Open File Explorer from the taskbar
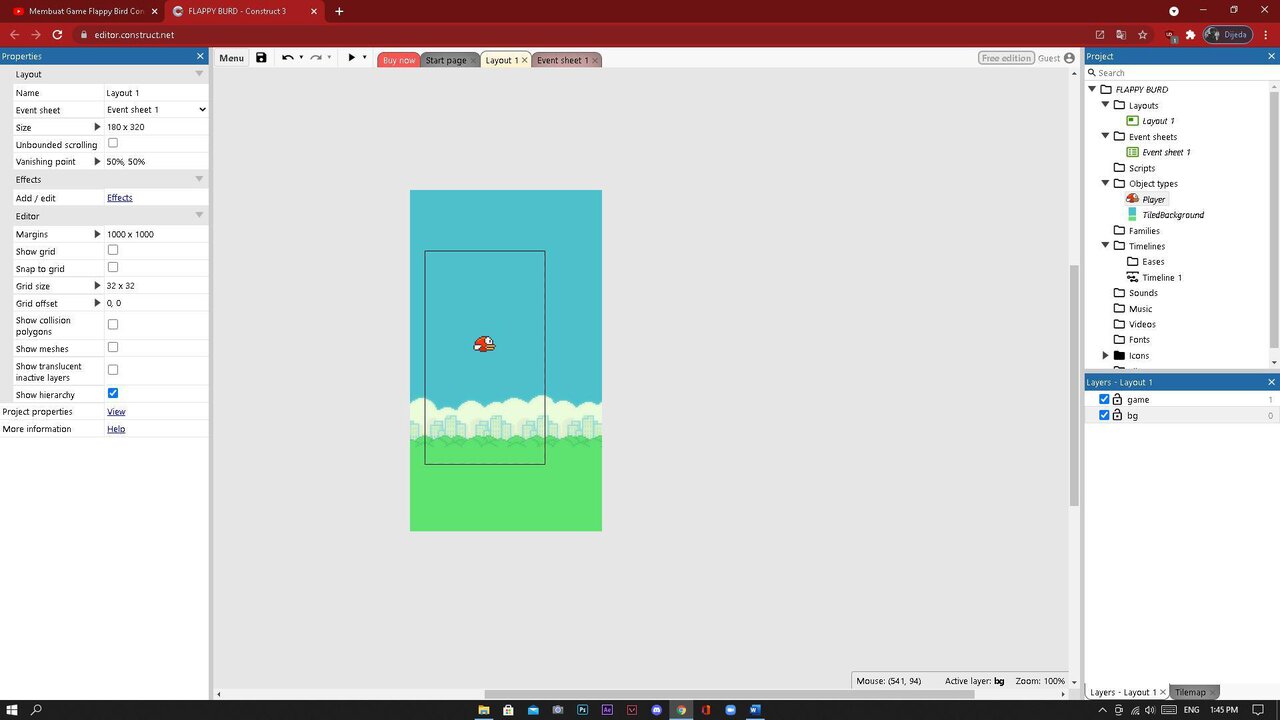 point(484,710)
